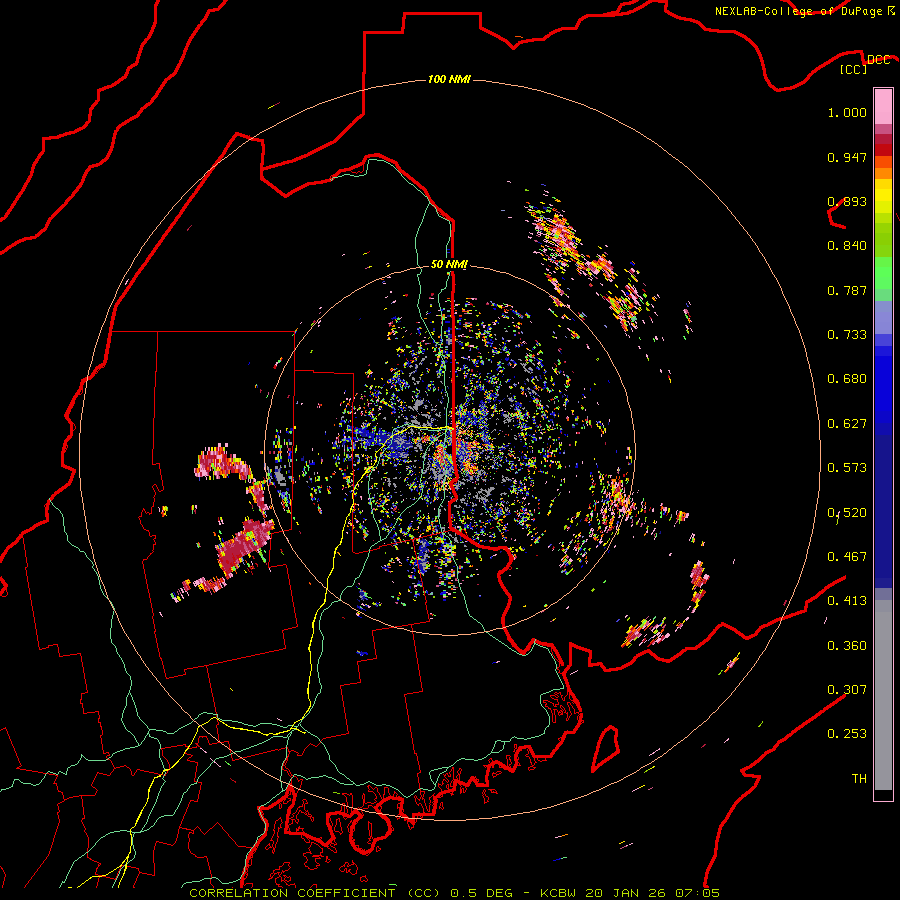
Task: Click the 100 NMI range ring label
Action: 449,79
